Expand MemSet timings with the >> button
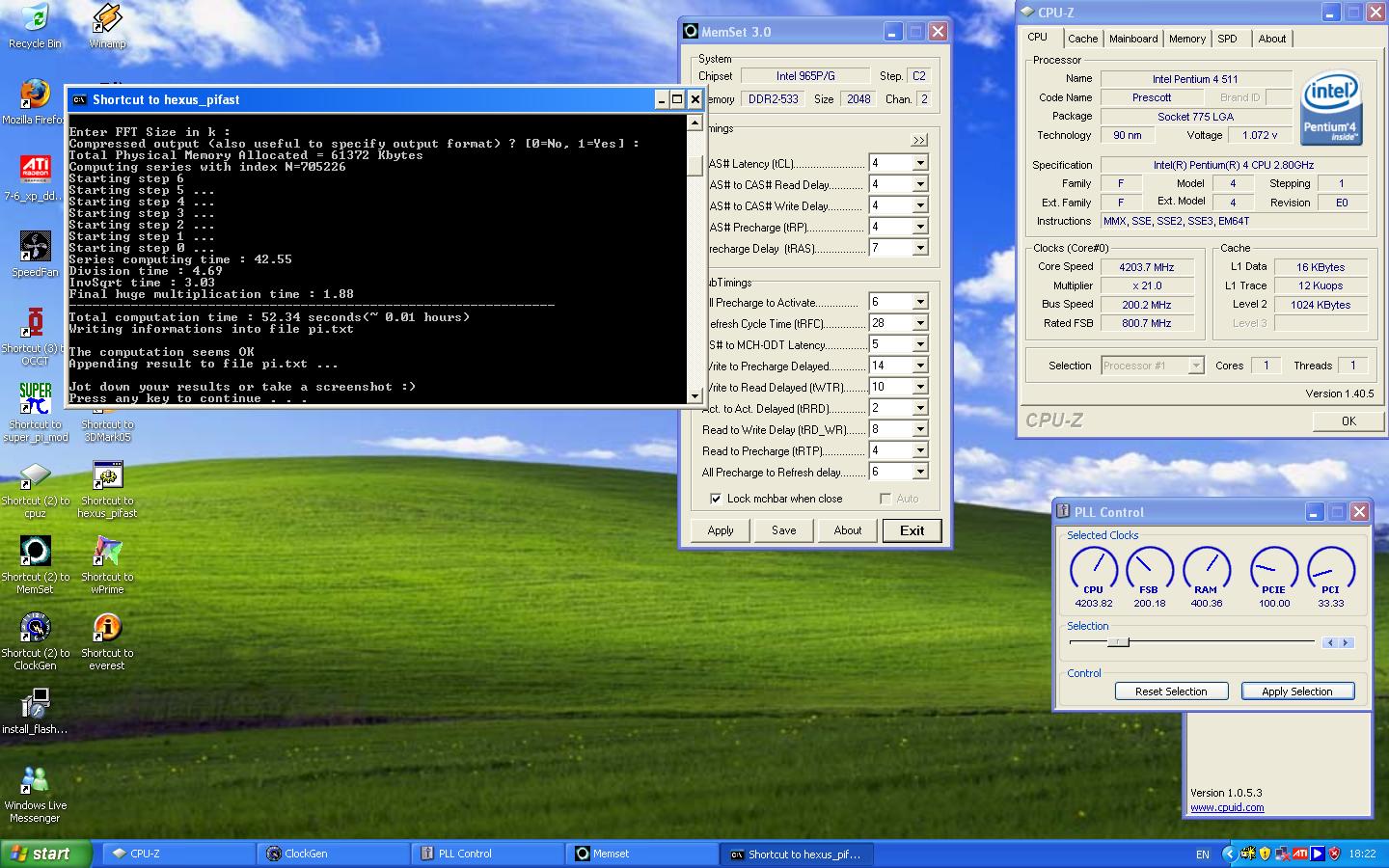The image size is (1389, 868). (919, 140)
